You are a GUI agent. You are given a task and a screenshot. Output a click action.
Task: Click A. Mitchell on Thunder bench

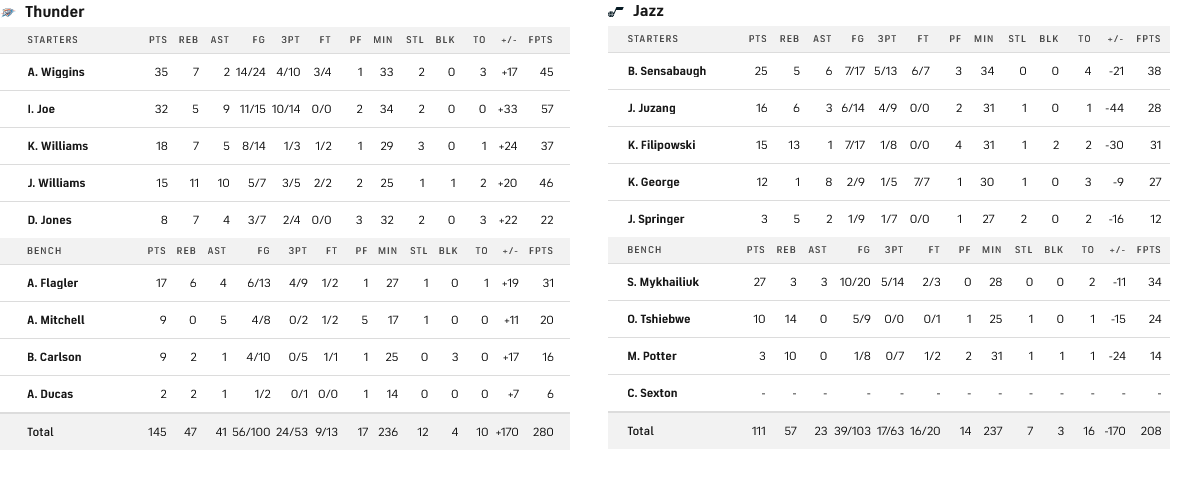pos(56,320)
